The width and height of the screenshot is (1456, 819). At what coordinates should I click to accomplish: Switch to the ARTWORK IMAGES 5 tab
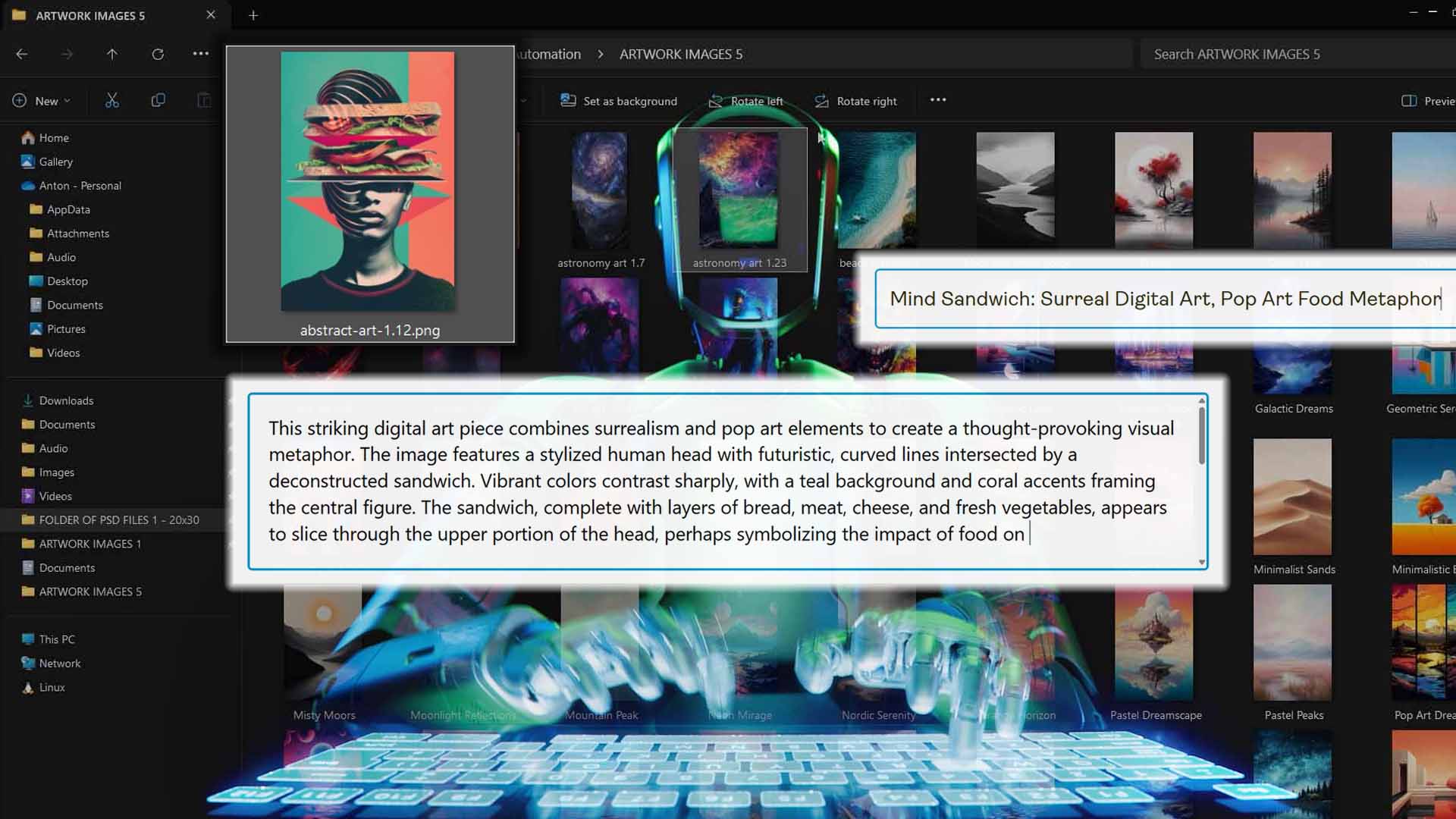[x=91, y=15]
